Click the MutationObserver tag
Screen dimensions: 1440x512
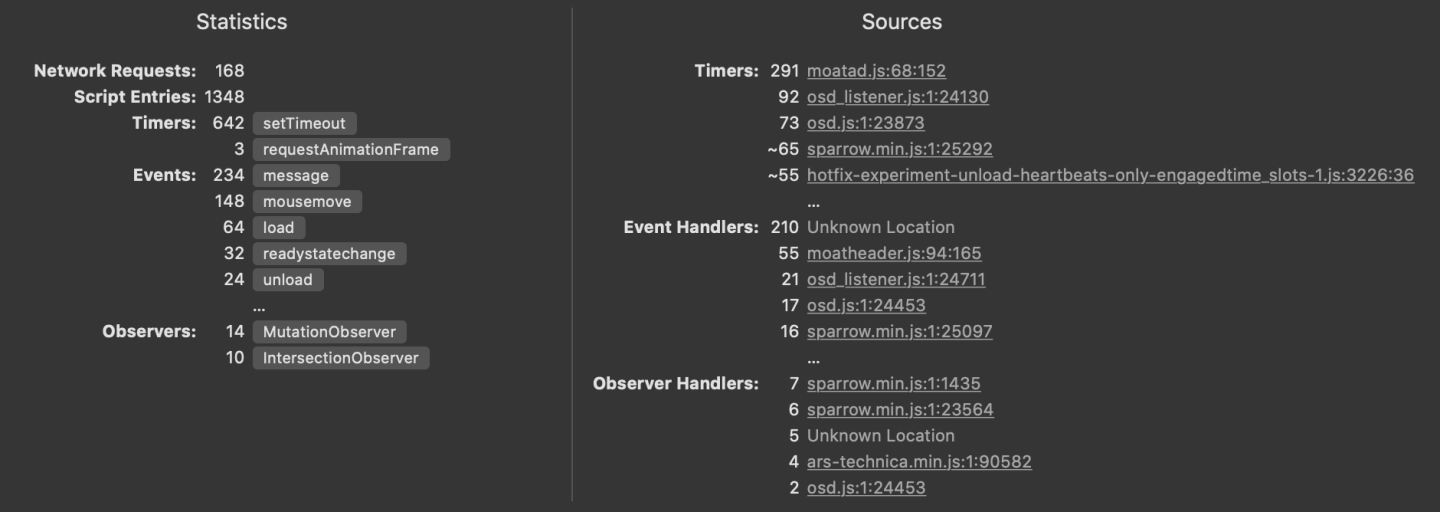(x=329, y=331)
